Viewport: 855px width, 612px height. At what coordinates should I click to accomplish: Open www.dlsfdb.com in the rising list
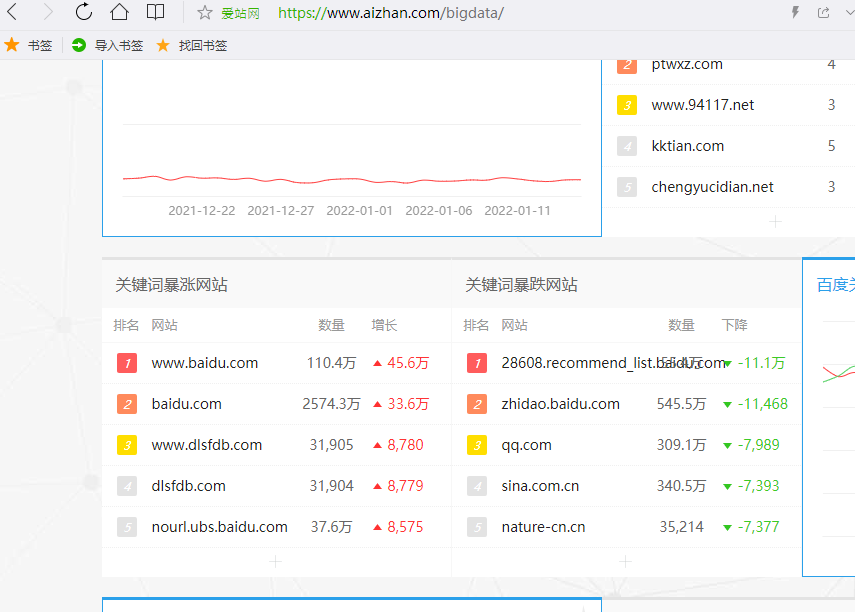point(207,445)
